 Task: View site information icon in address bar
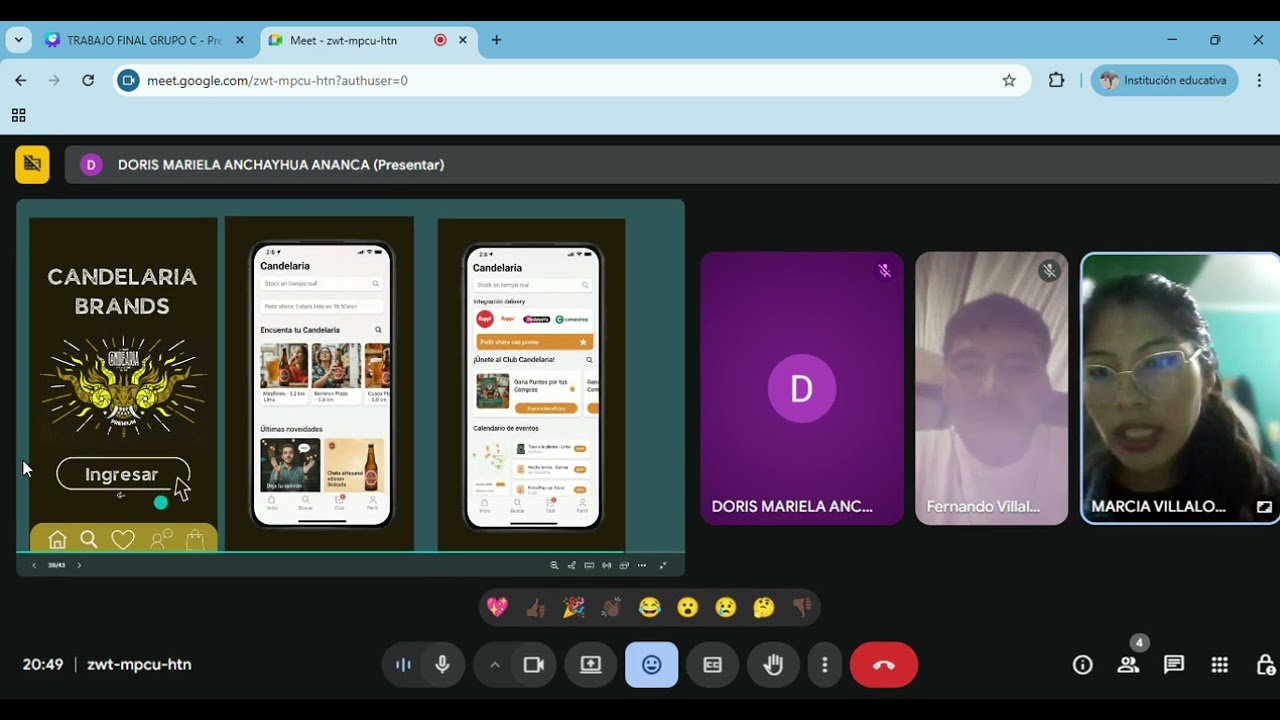128,80
